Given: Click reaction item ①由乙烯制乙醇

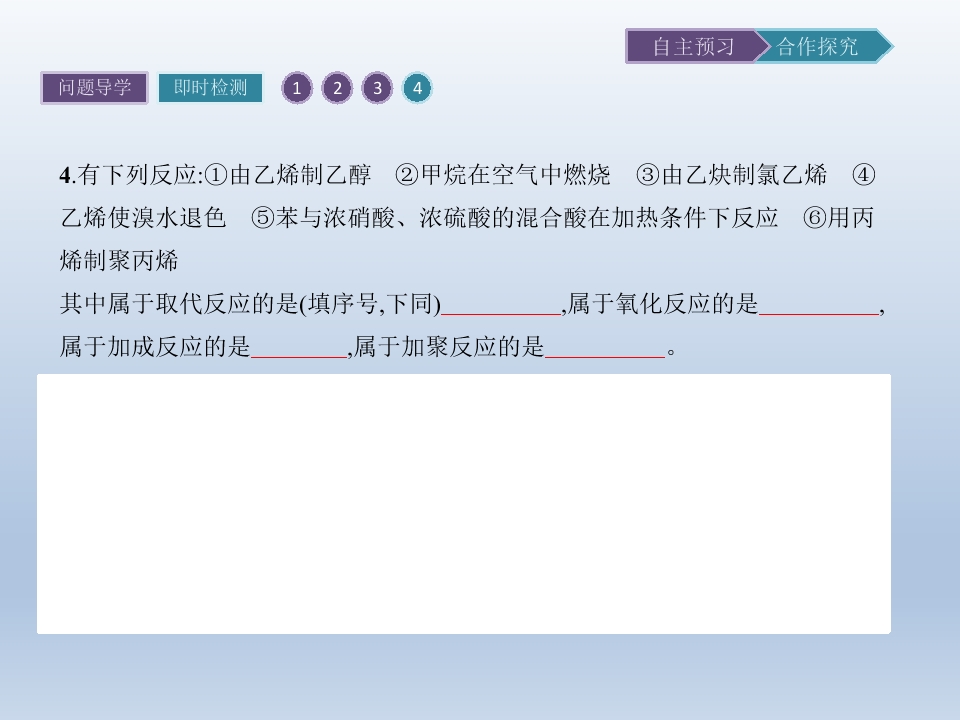Looking at the screenshot, I should coord(288,175).
